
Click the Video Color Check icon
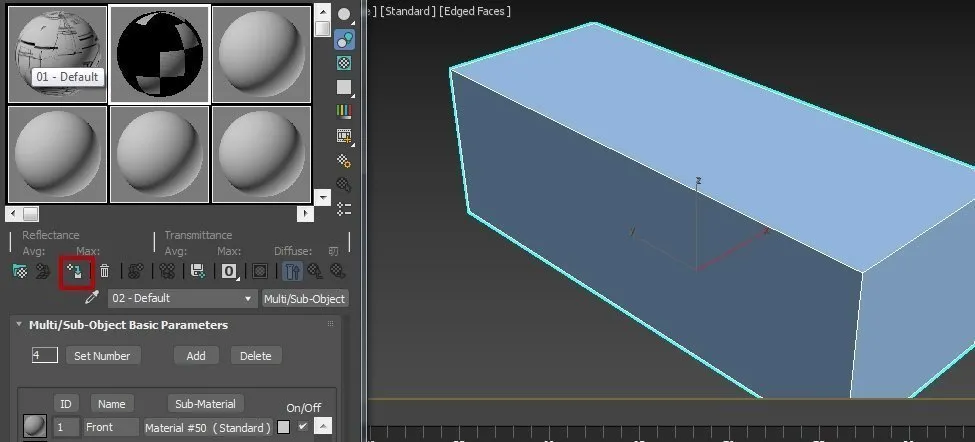click(344, 112)
